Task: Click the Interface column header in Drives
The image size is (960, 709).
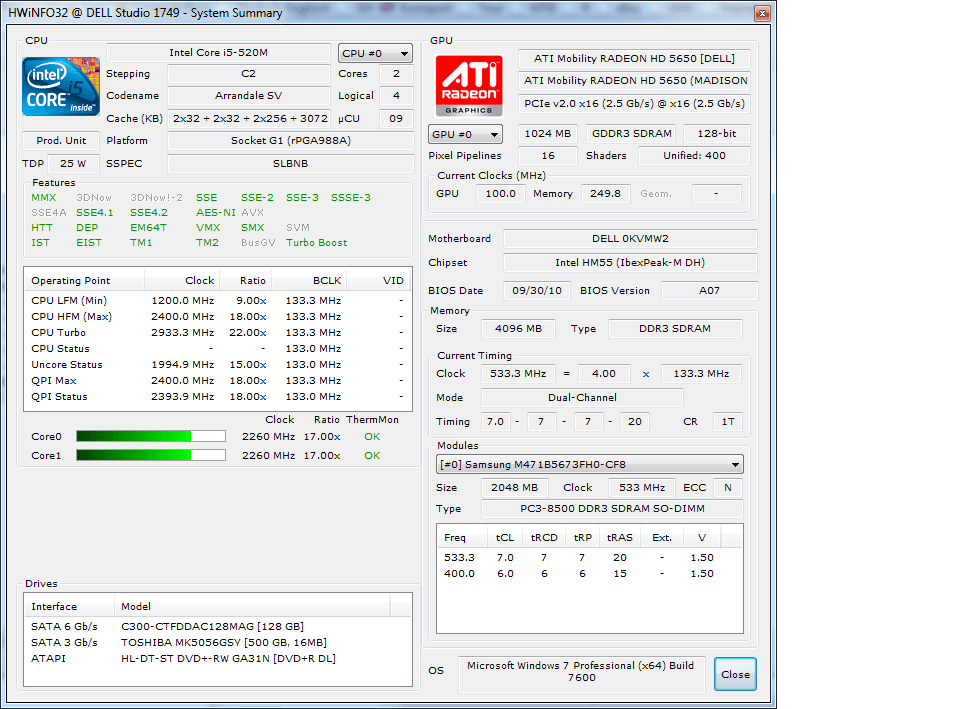Action: (69, 606)
